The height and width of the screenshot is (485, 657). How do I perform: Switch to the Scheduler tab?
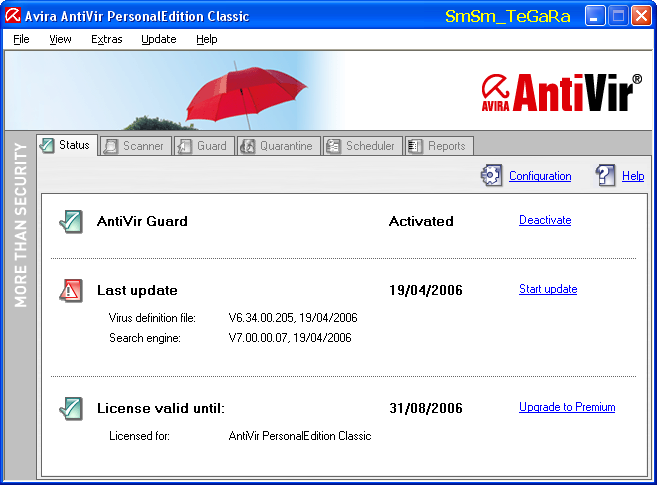coord(363,146)
